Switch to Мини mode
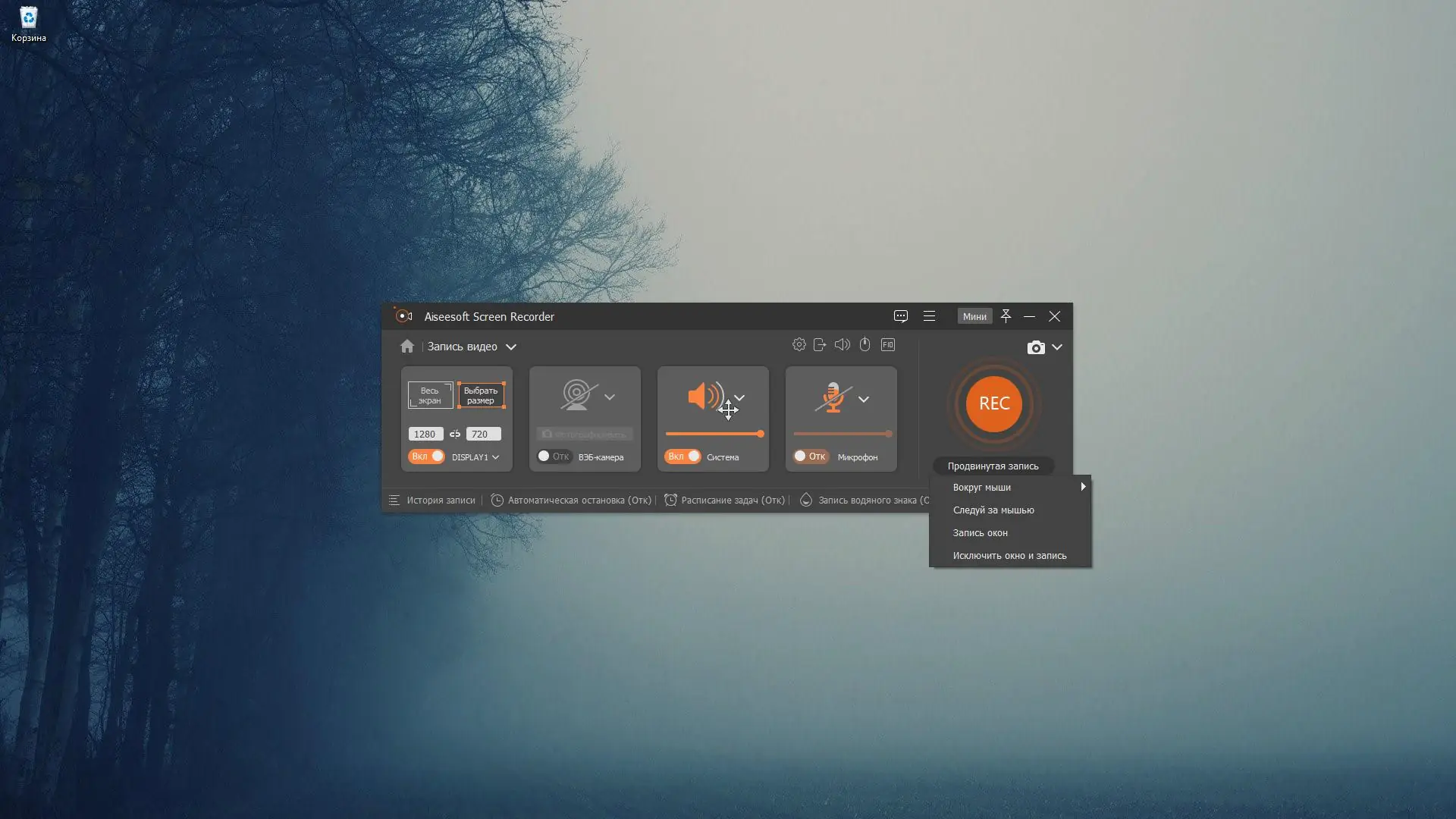The image size is (1456, 819). (974, 316)
